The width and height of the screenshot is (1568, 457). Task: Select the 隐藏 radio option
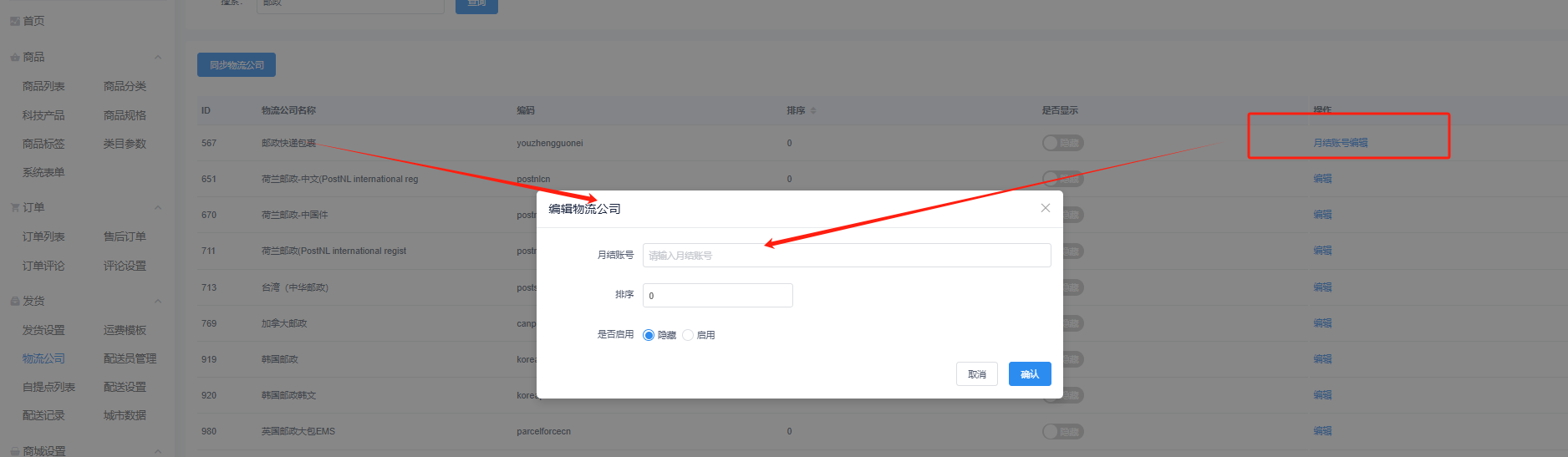click(649, 335)
